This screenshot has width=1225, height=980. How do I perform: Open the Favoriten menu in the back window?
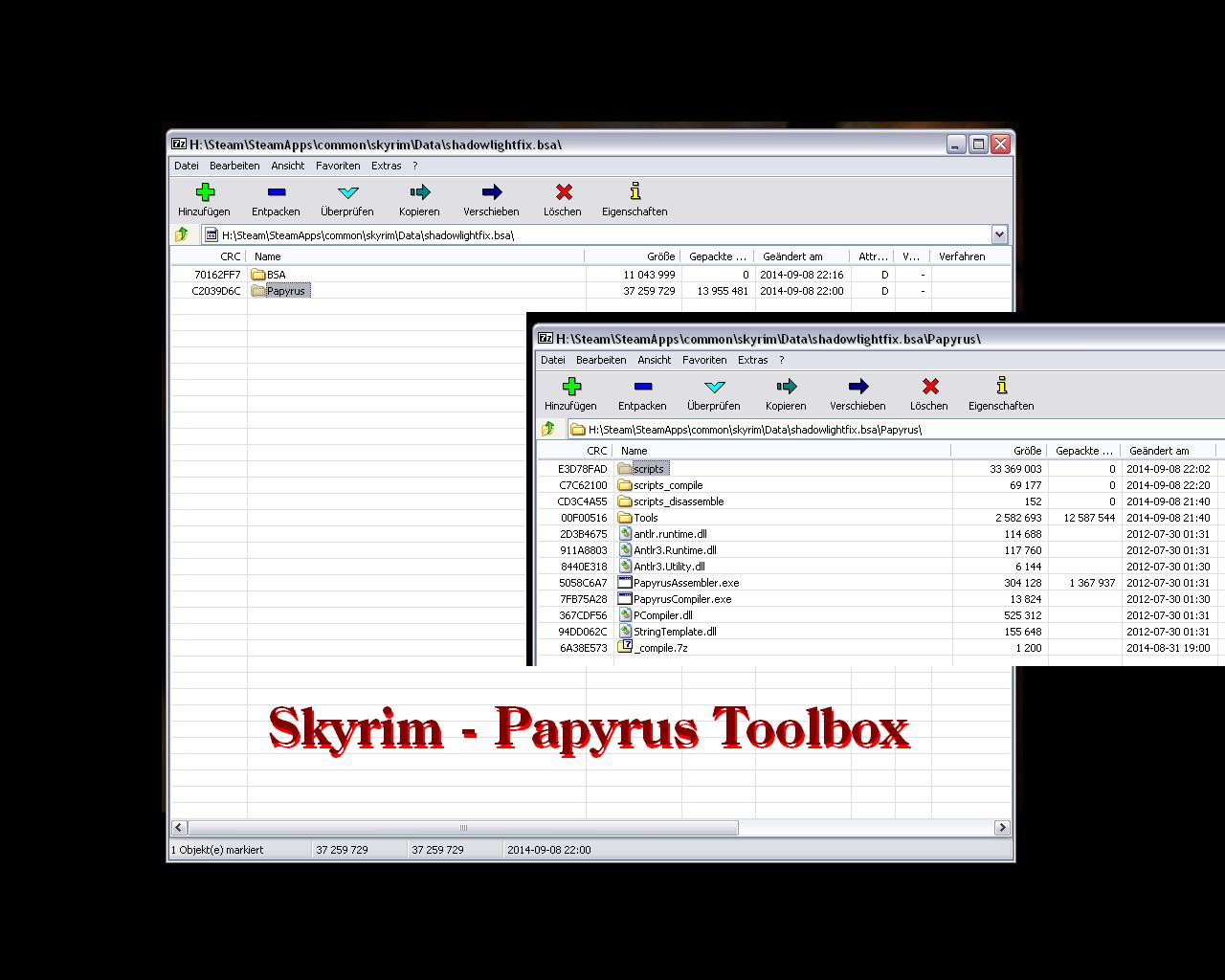click(x=338, y=166)
